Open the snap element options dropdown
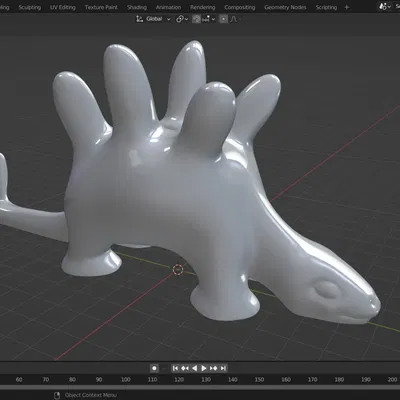 click(209, 19)
